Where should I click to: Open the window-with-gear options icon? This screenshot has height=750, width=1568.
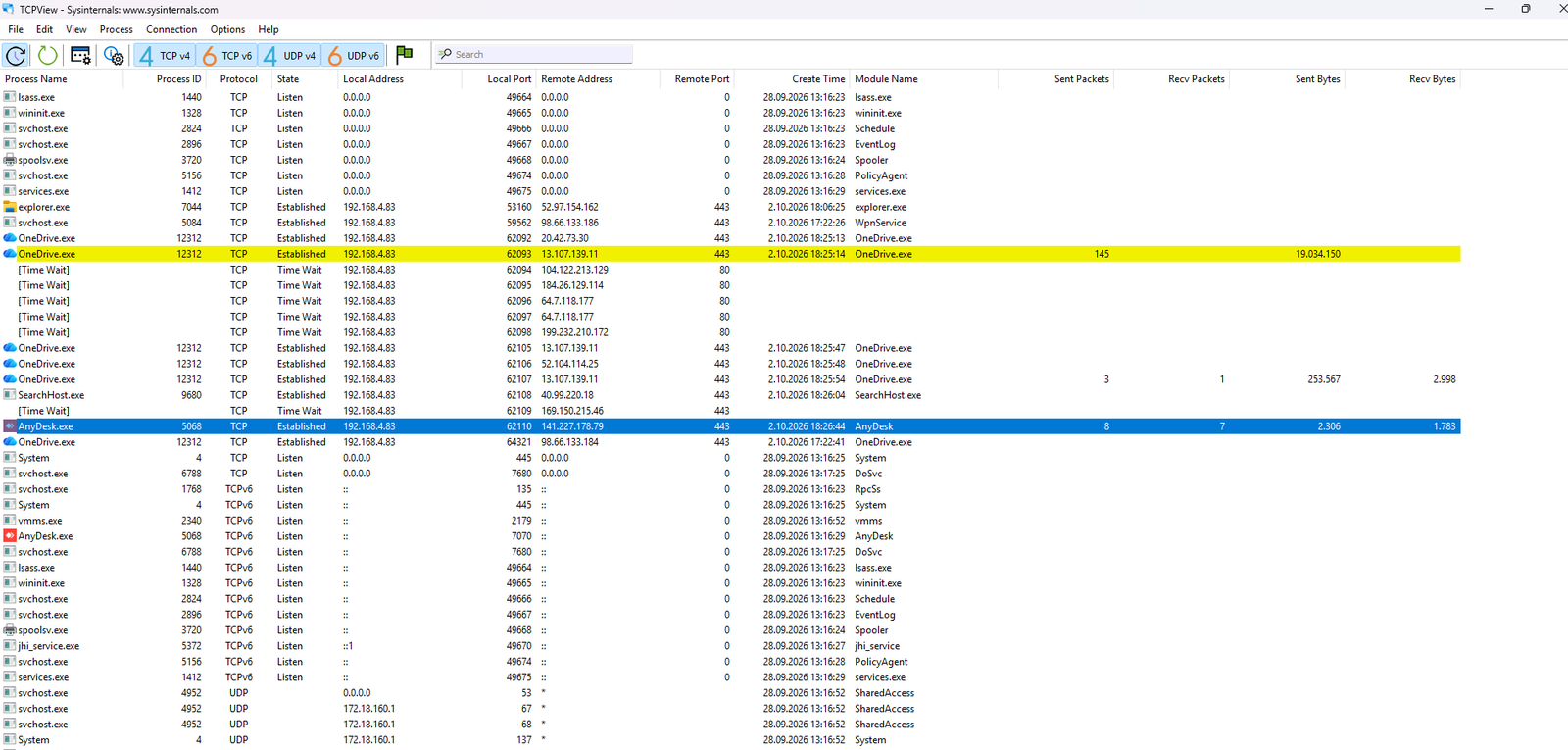point(80,56)
